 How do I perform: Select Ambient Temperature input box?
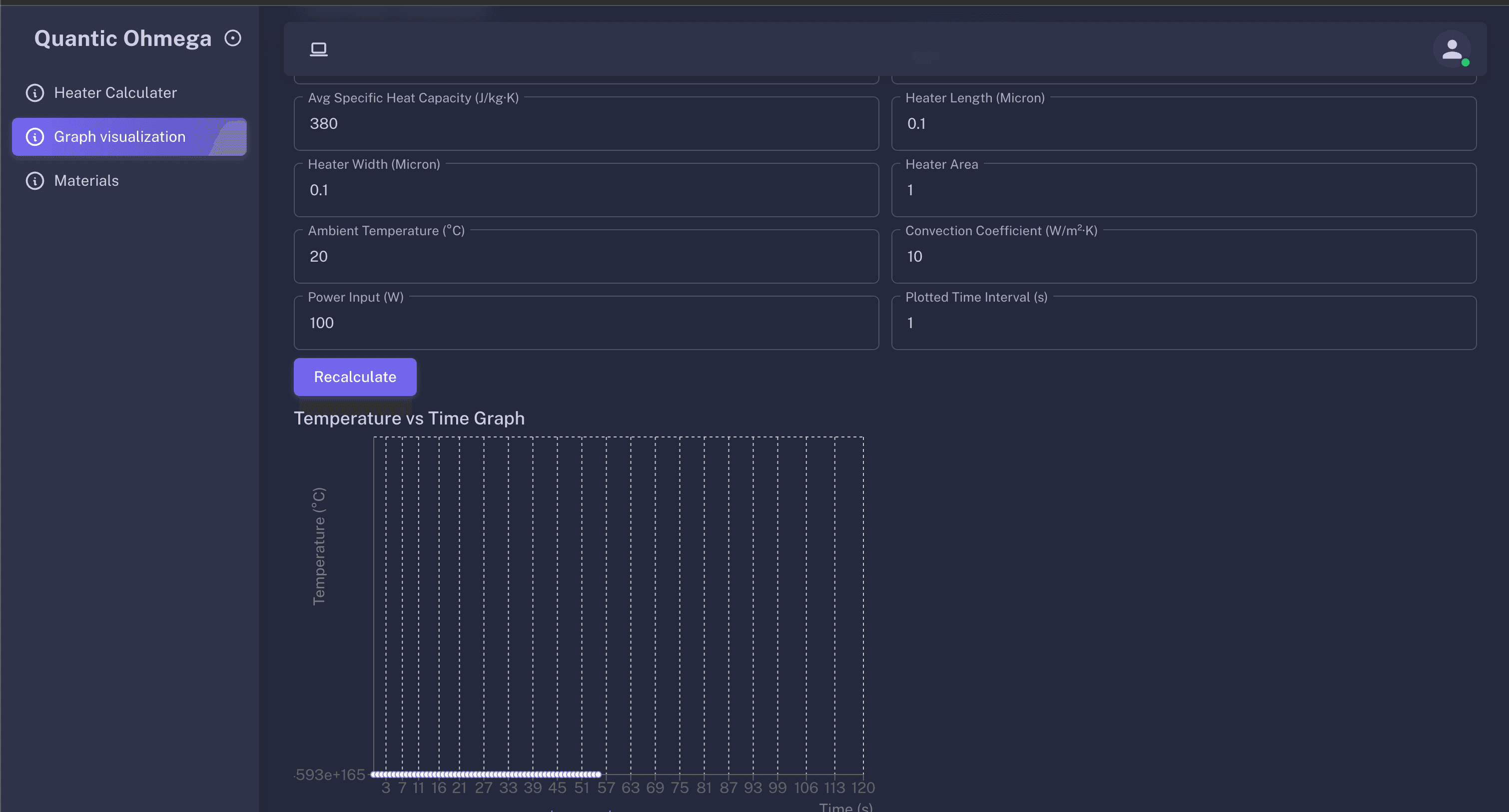point(586,256)
